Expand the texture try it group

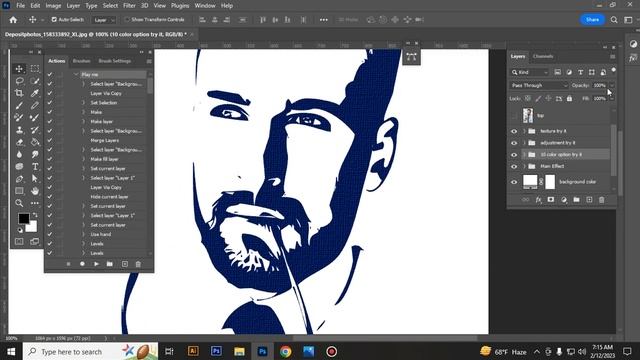click(x=524, y=131)
